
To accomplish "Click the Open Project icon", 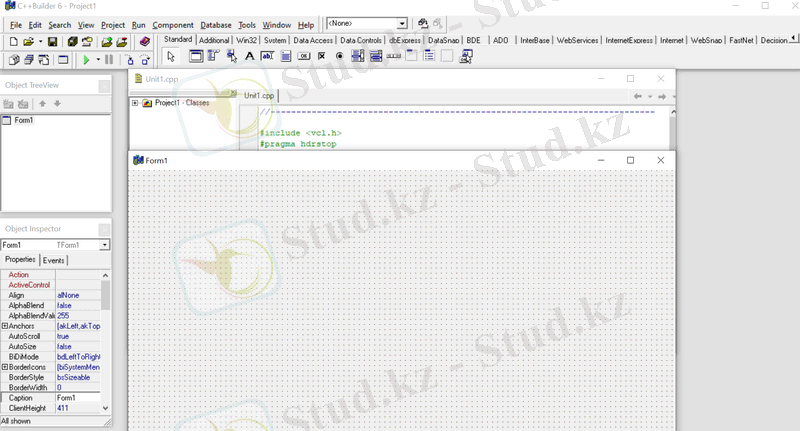I will [x=87, y=42].
